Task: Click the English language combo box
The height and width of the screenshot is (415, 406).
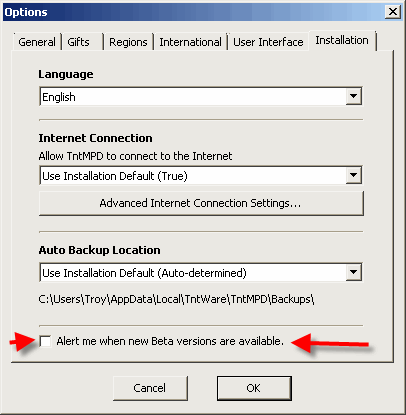Action: pyautogui.click(x=201, y=97)
